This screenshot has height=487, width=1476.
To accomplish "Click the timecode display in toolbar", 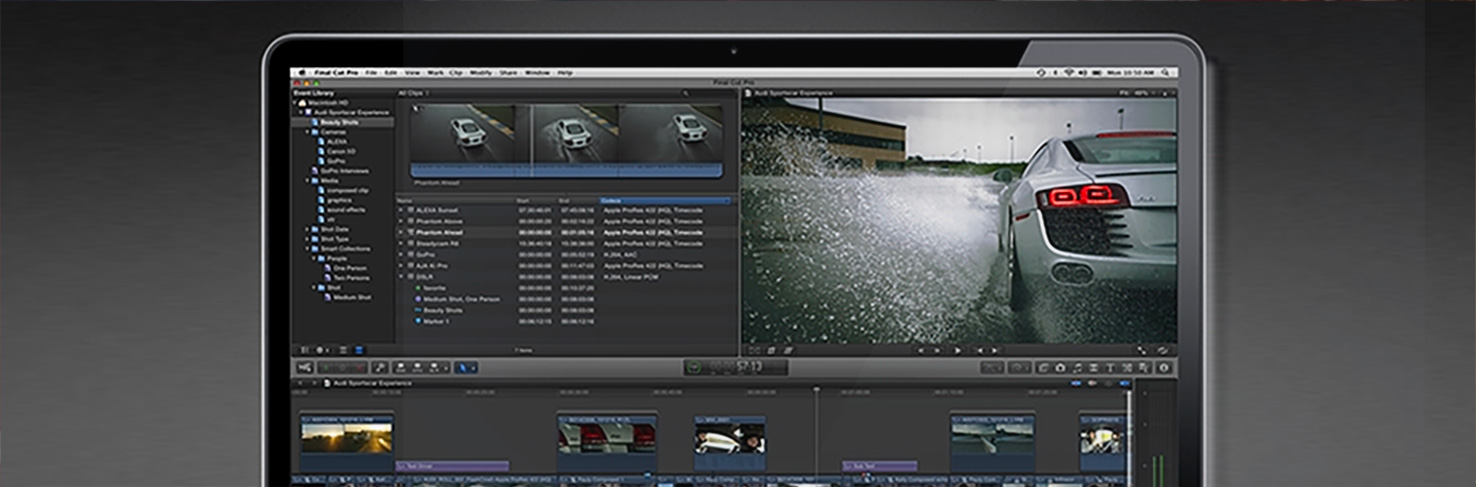I will coord(737,367).
